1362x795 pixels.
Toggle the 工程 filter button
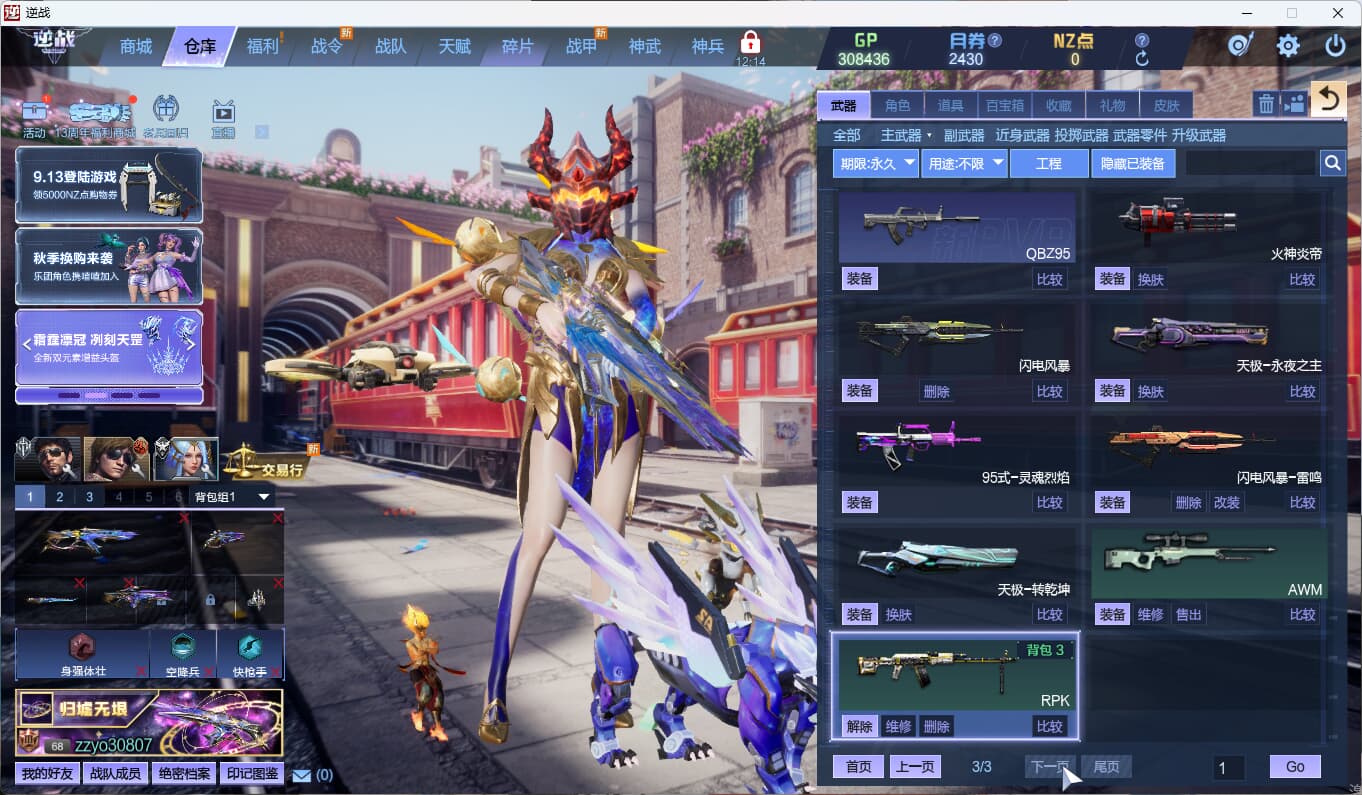point(1048,163)
